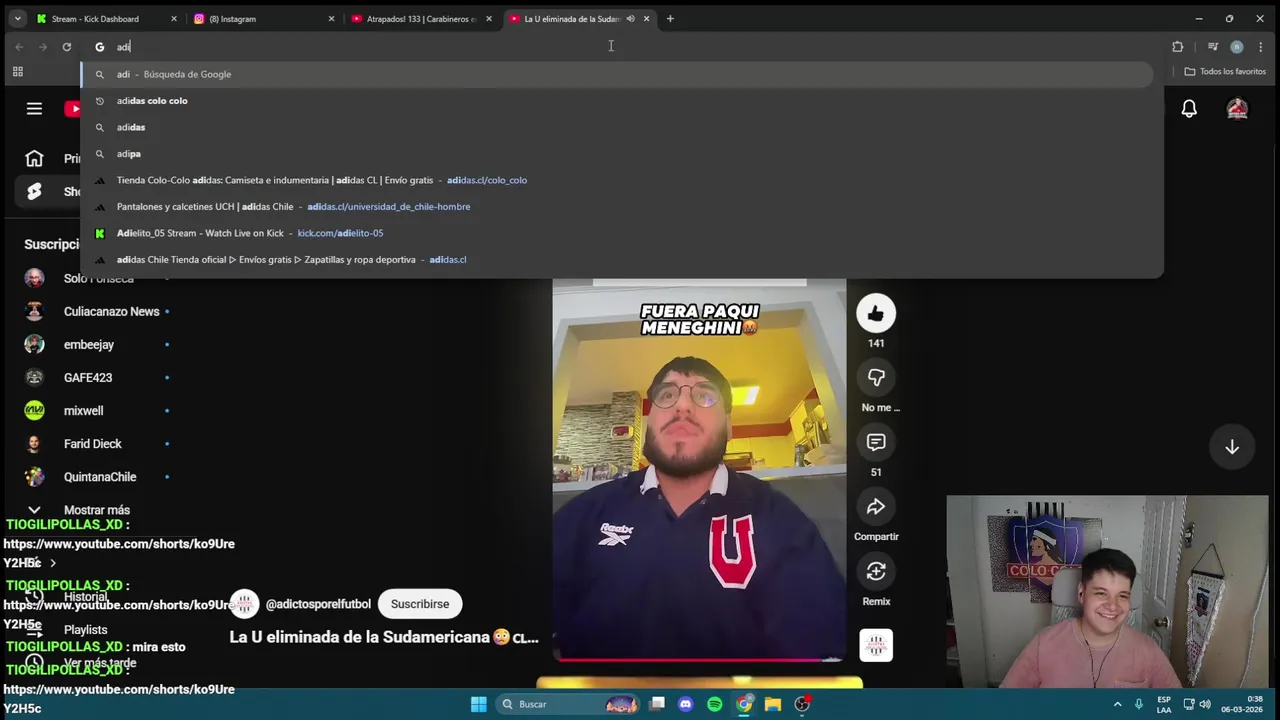Choose the 'adipa' search suggestion
1280x720 pixels.
coord(616,154)
